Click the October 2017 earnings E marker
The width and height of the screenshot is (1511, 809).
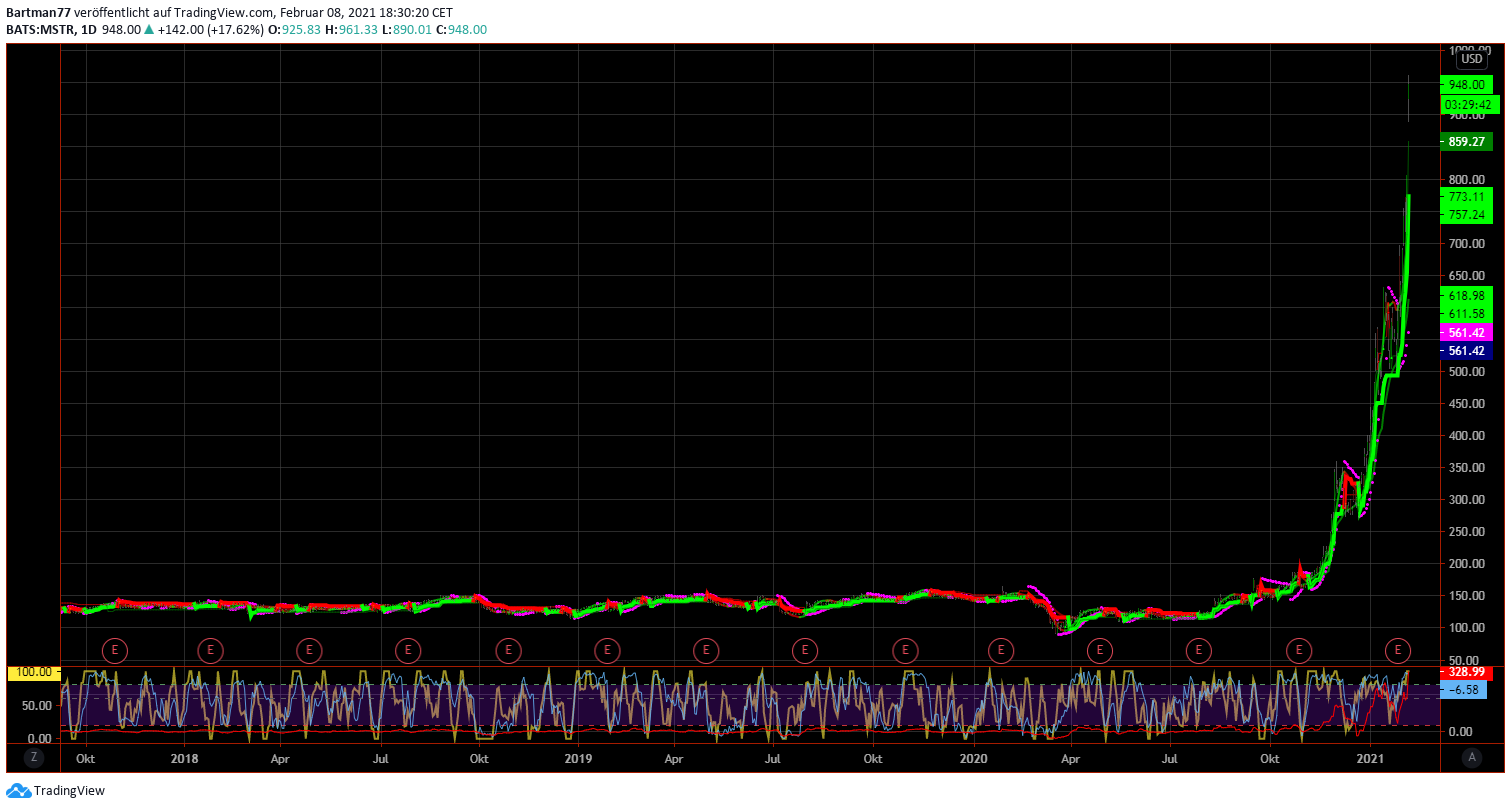[x=114, y=650]
